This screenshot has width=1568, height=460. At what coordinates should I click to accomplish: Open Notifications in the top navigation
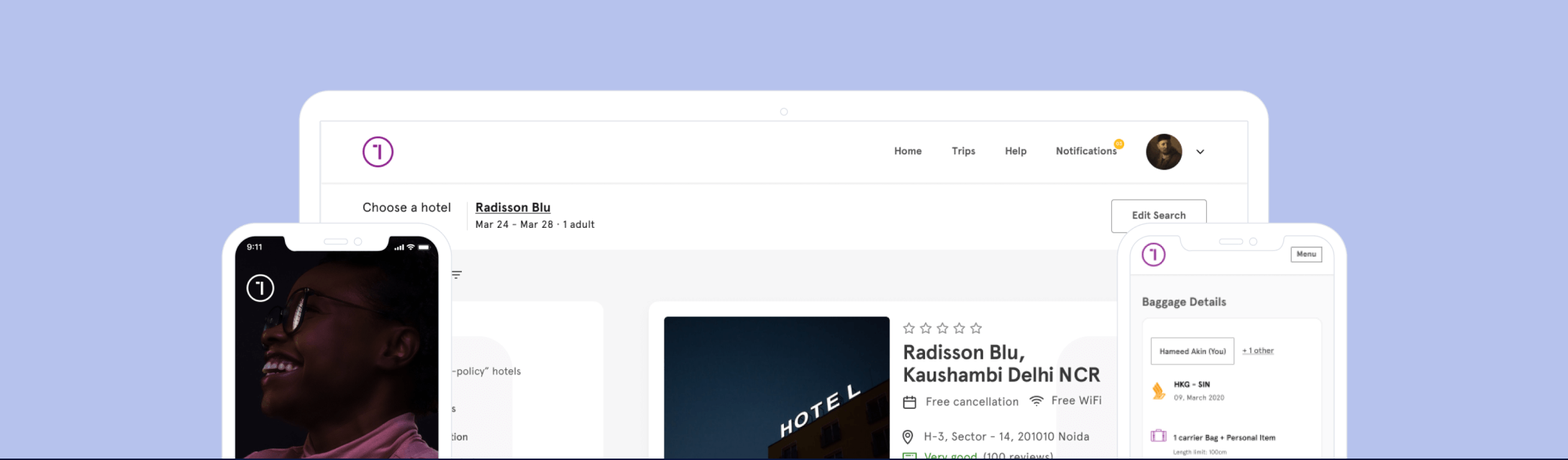pyautogui.click(x=1086, y=151)
